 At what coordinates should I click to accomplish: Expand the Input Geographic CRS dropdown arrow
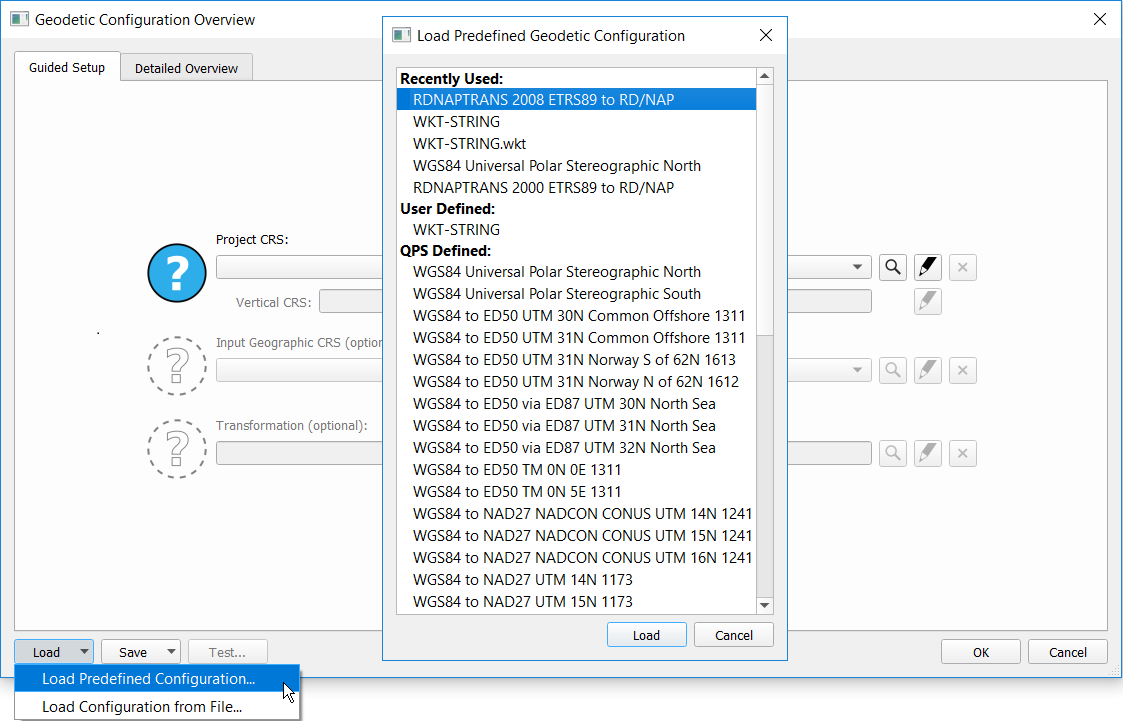tap(858, 371)
